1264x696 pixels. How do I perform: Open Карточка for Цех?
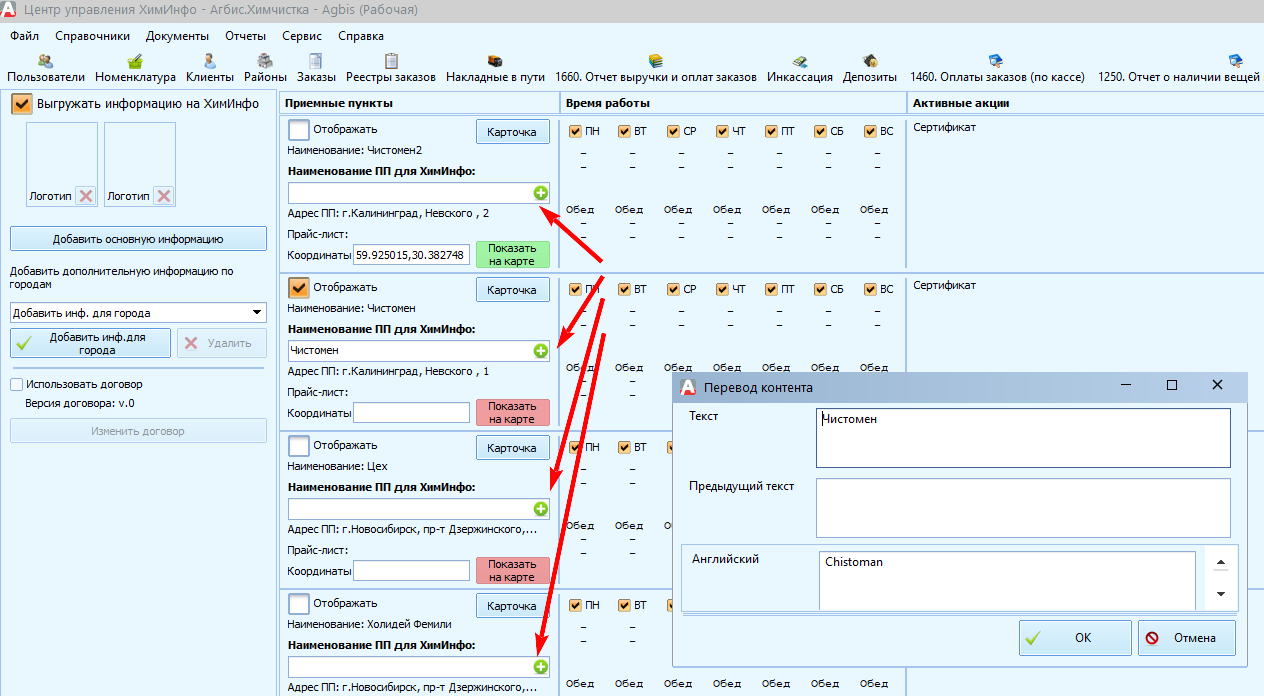click(512, 448)
